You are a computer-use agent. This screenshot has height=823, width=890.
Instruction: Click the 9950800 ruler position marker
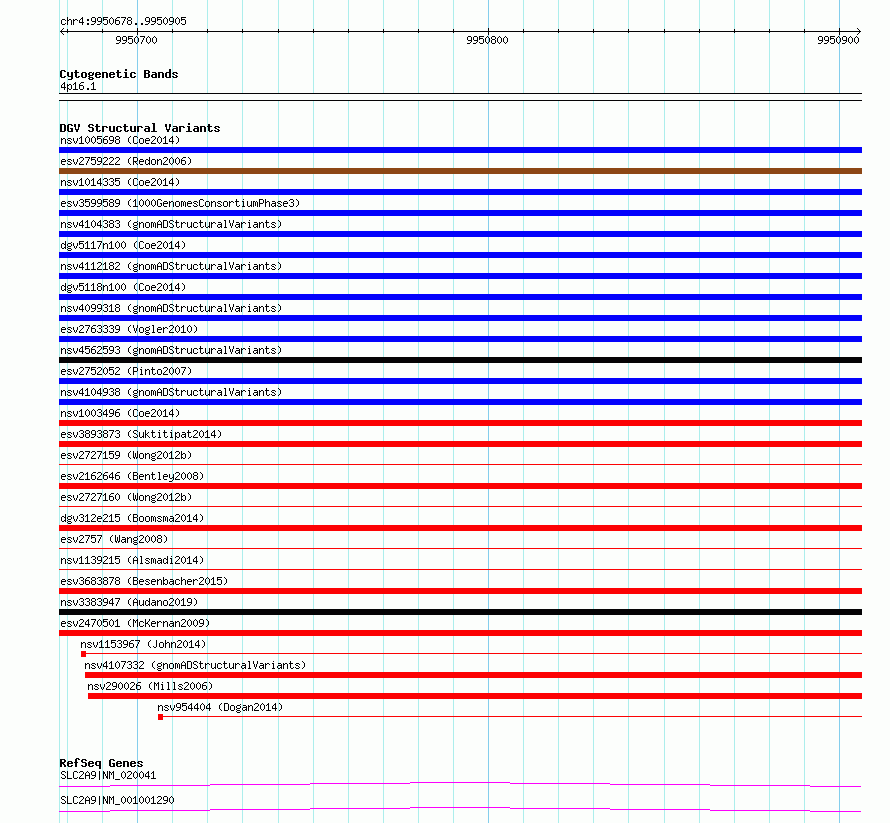pyautogui.click(x=487, y=40)
